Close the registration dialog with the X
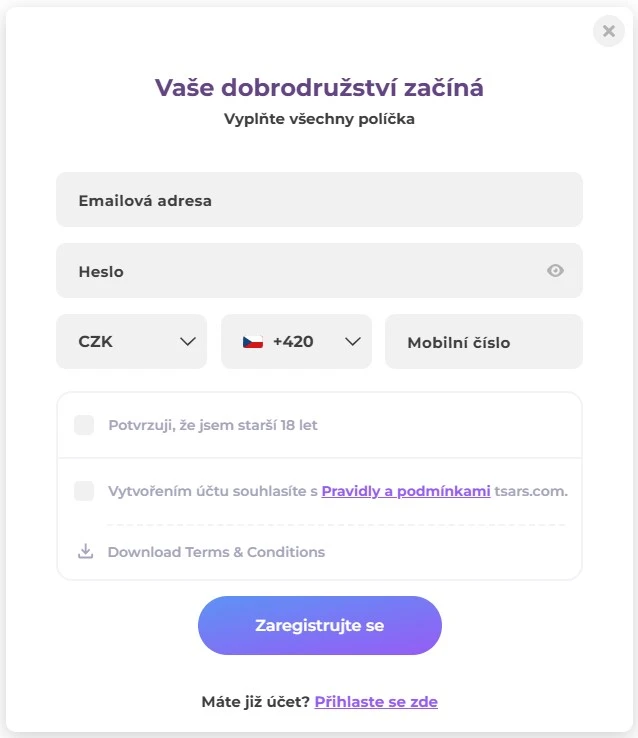 [x=608, y=31]
